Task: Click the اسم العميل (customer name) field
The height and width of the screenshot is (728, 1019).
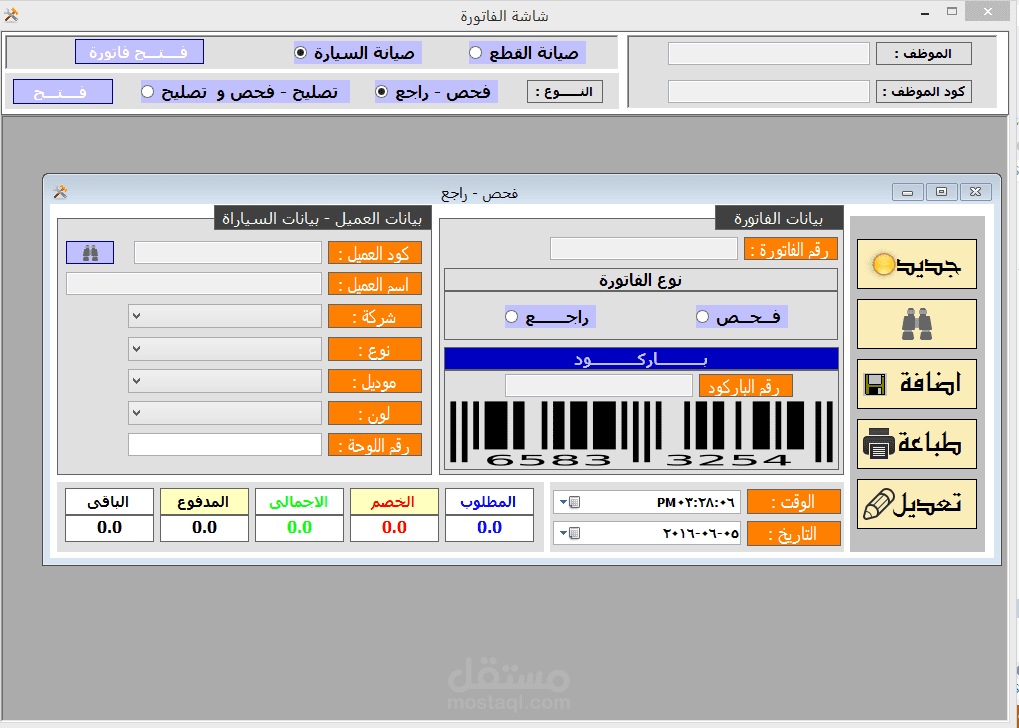Action: click(194, 284)
